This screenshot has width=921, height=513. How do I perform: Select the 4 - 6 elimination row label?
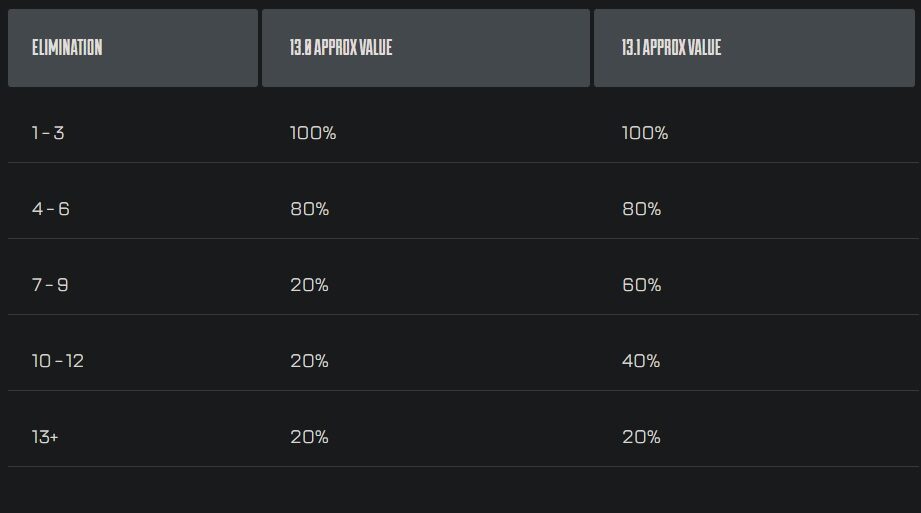pos(51,209)
